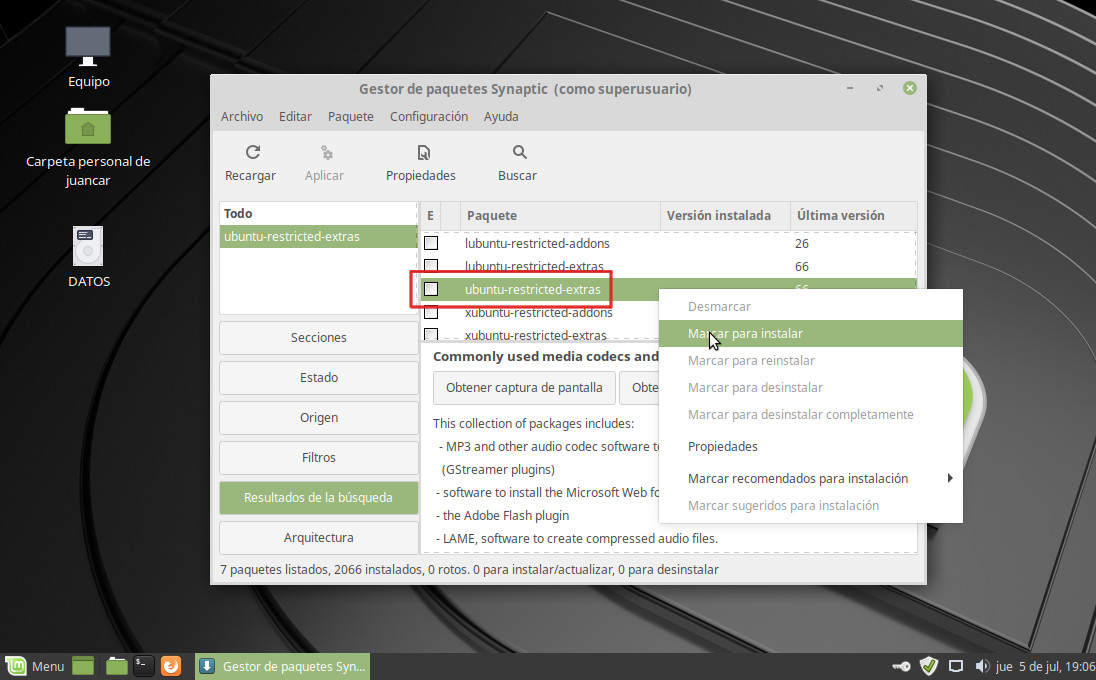
Task: Toggle checkbox for lubuntu-restricted-addons
Action: tap(431, 243)
